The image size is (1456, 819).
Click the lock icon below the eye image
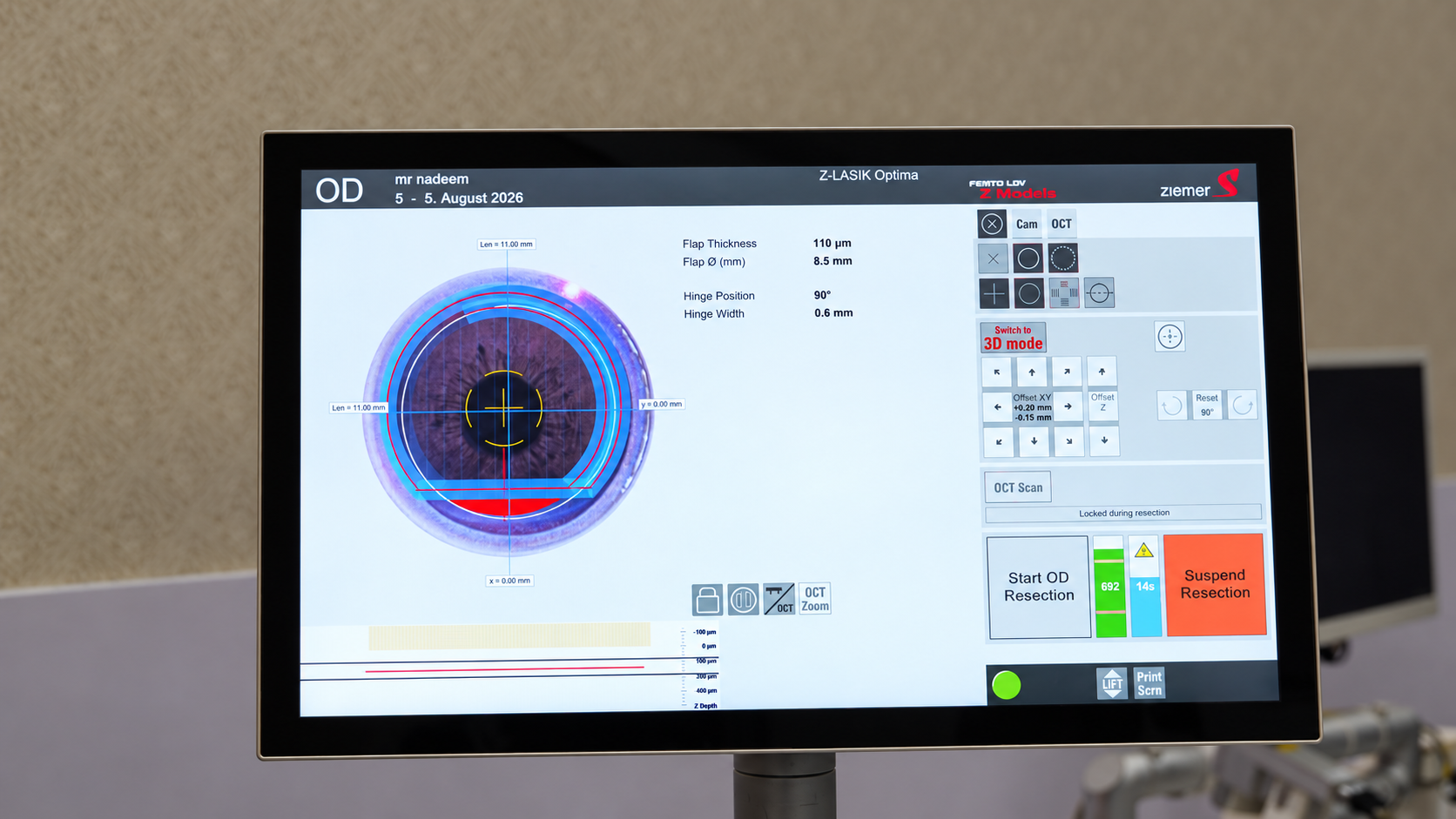pyautogui.click(x=707, y=599)
